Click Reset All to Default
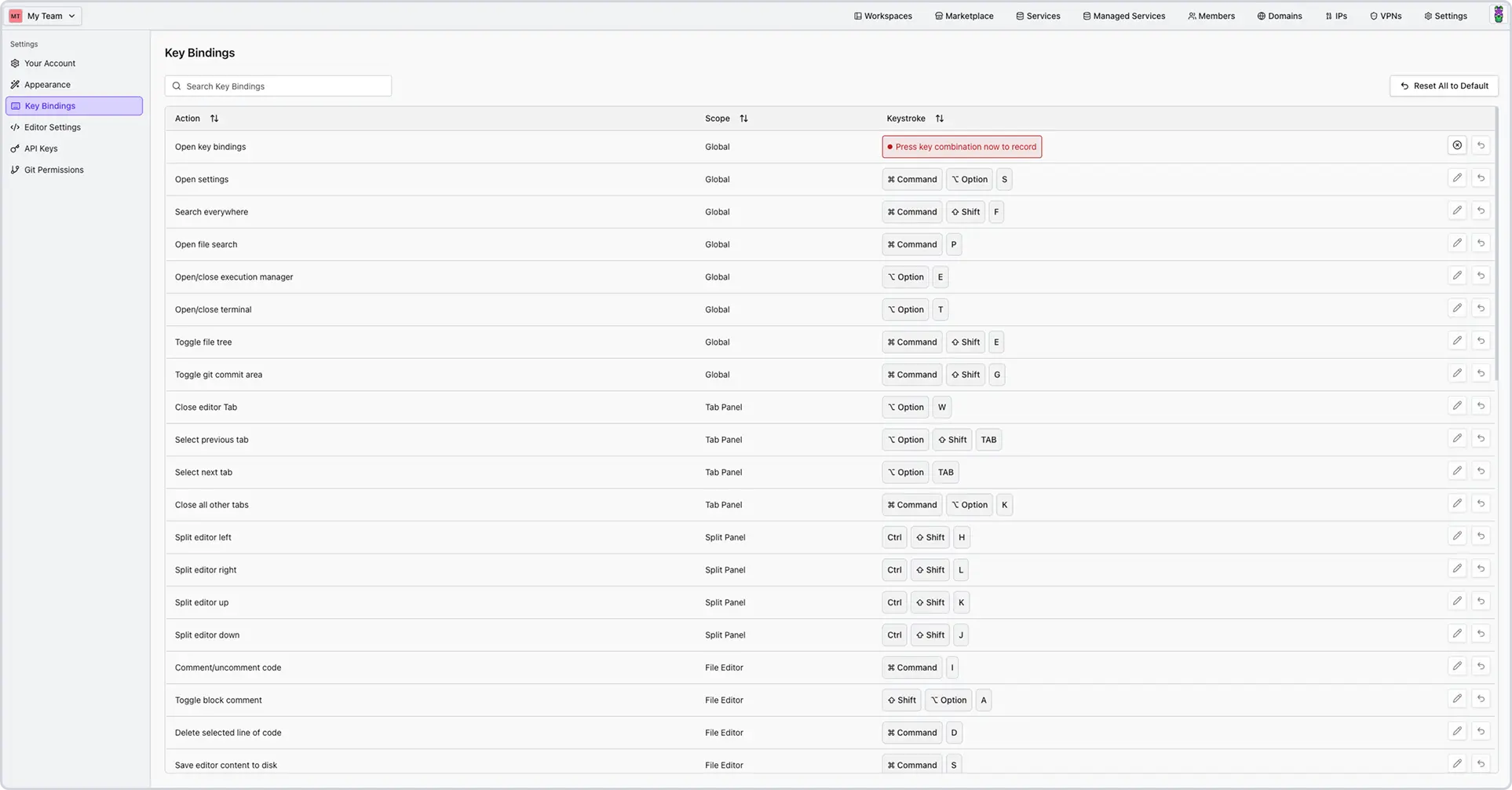The image size is (1512, 790). 1444,85
